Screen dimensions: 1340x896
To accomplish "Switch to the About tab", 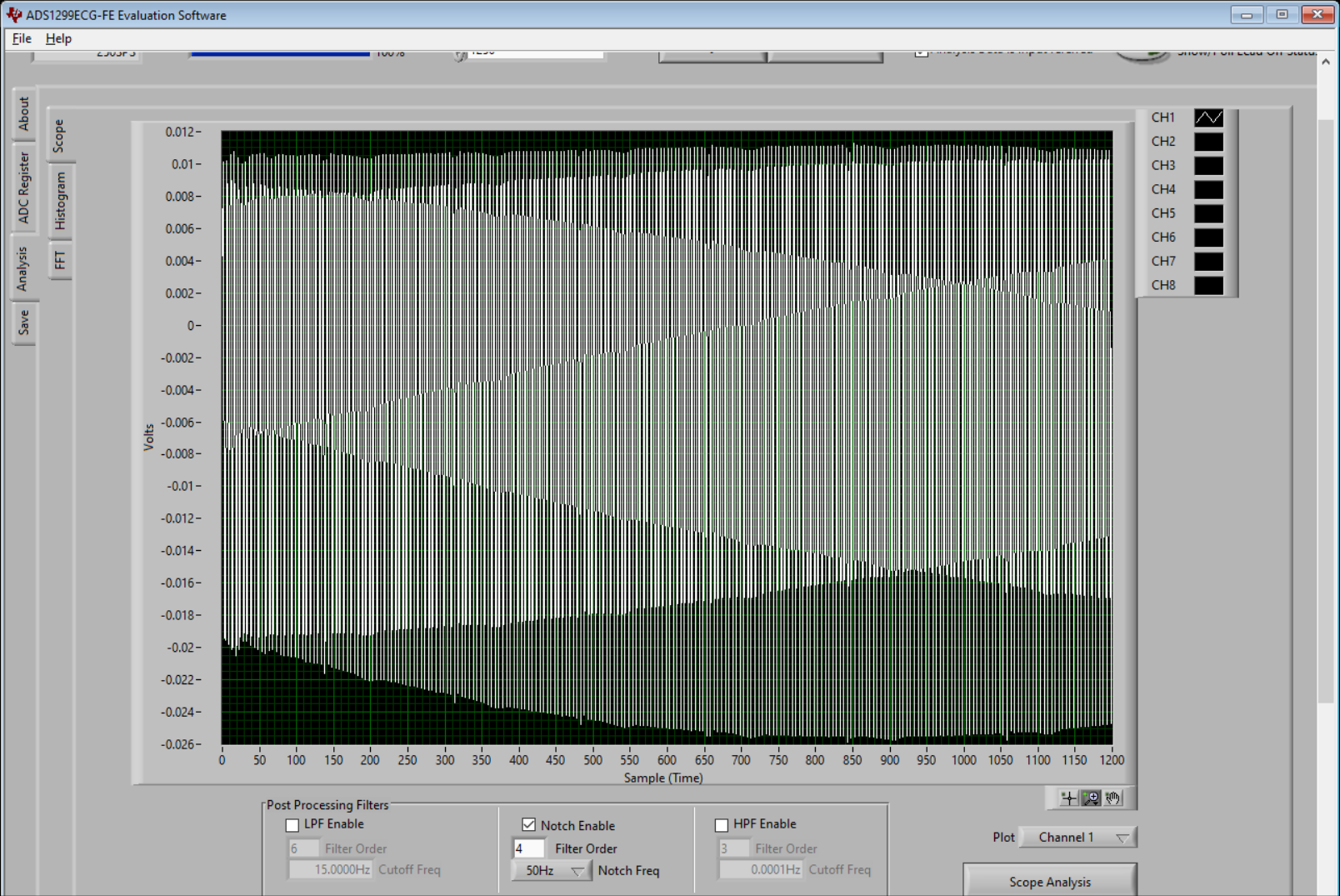I will (24, 113).
